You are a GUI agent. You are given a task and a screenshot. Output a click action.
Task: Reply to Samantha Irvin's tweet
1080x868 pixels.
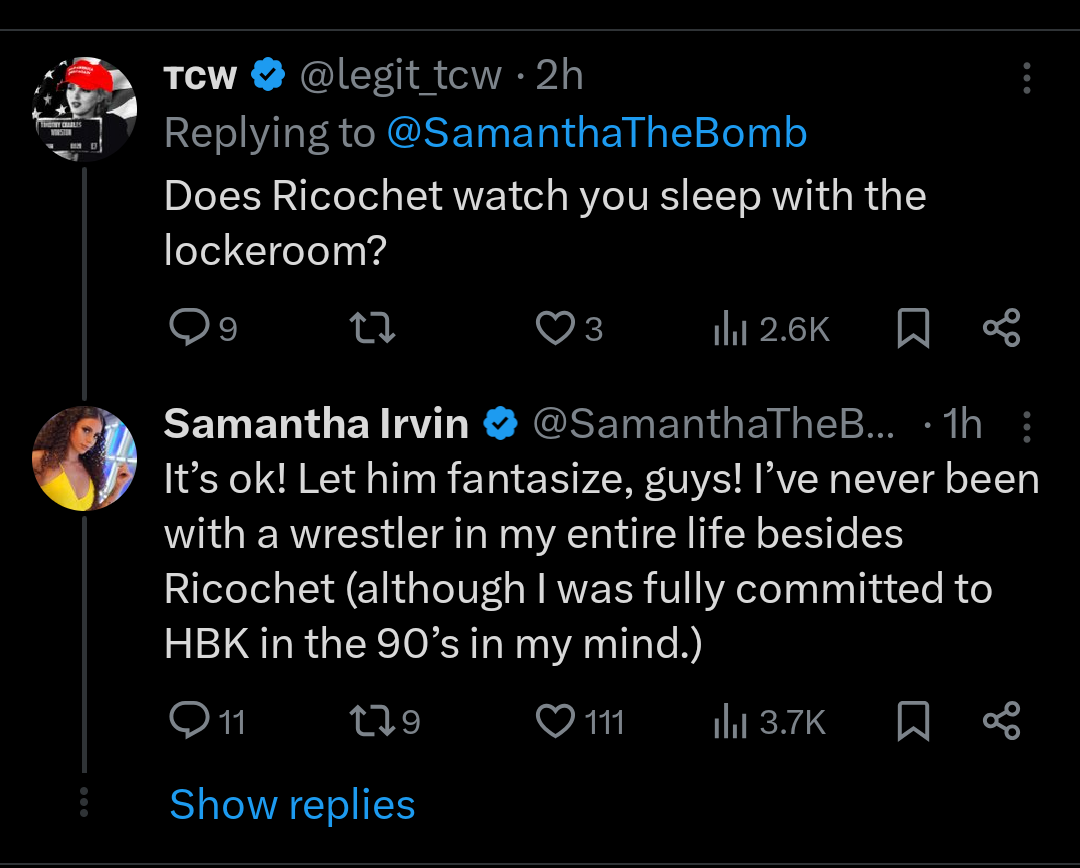186,721
